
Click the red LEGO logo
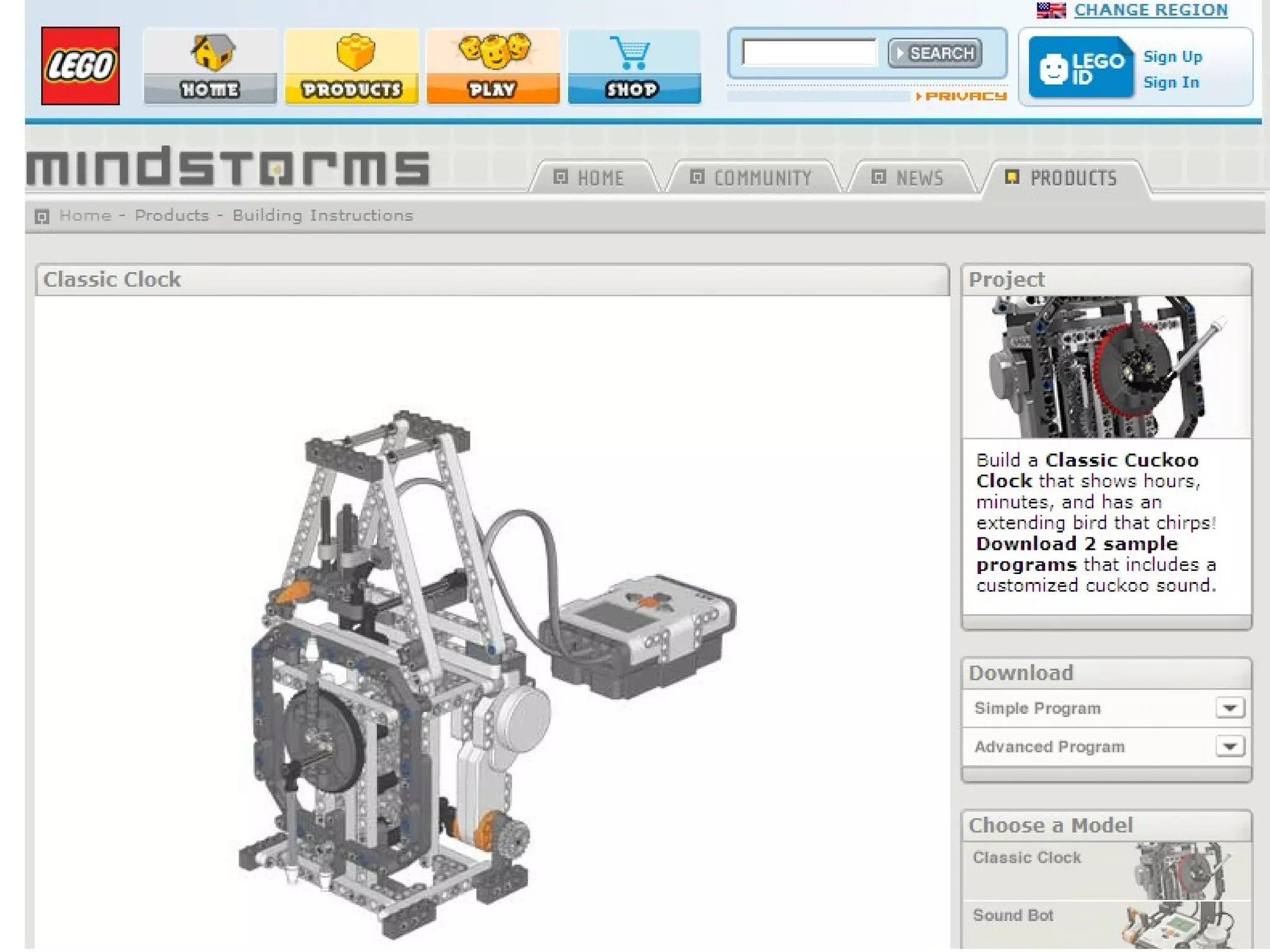click(x=80, y=66)
